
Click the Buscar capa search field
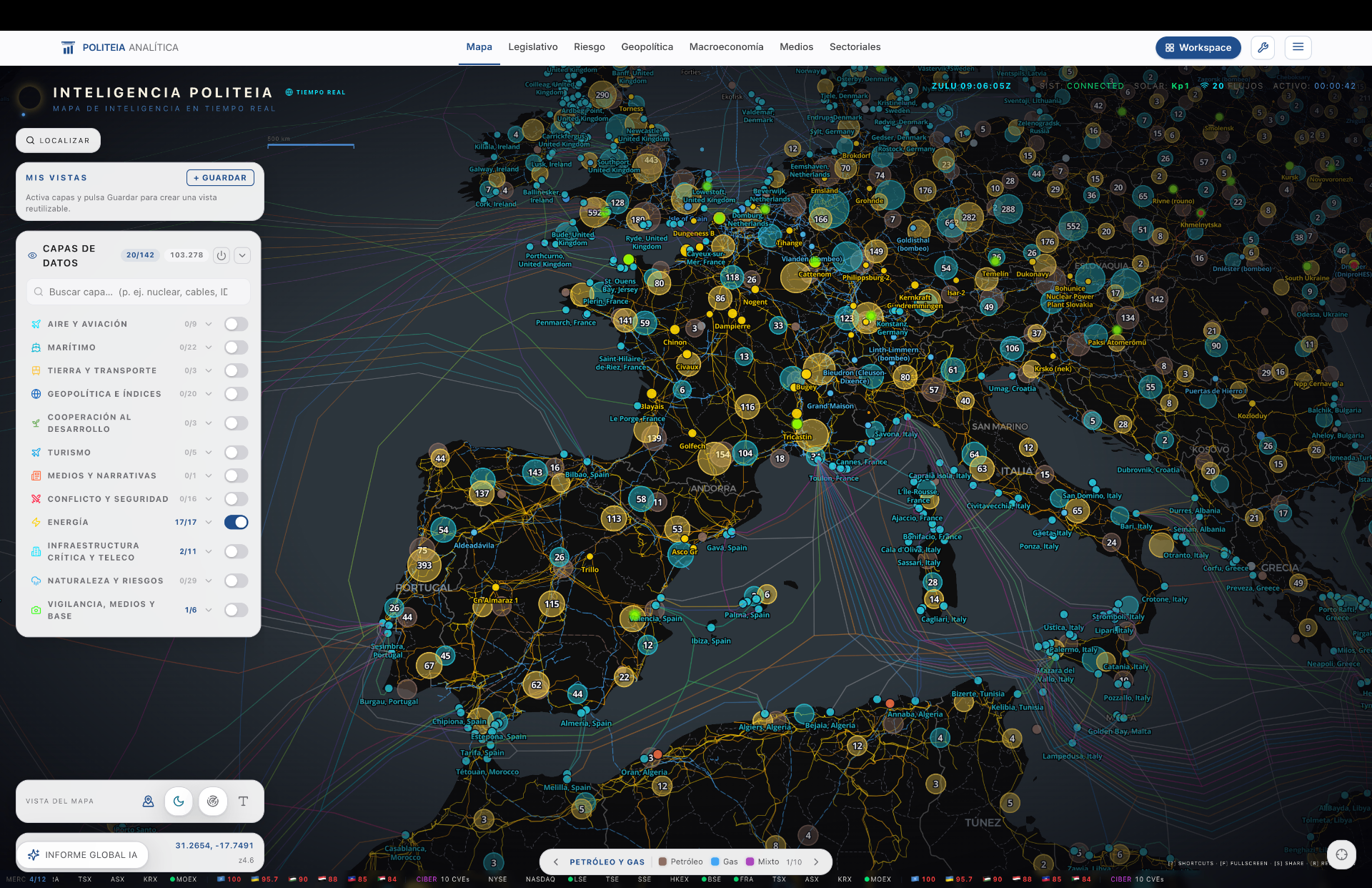click(139, 292)
